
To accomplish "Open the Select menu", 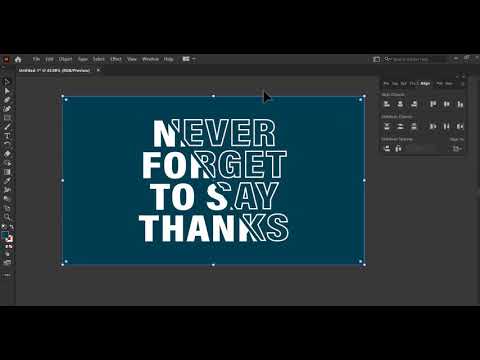I will [99, 59].
